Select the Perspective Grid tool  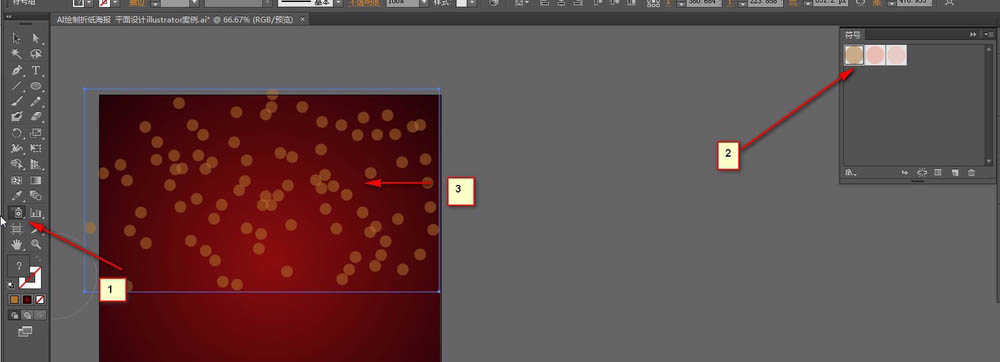pos(36,164)
